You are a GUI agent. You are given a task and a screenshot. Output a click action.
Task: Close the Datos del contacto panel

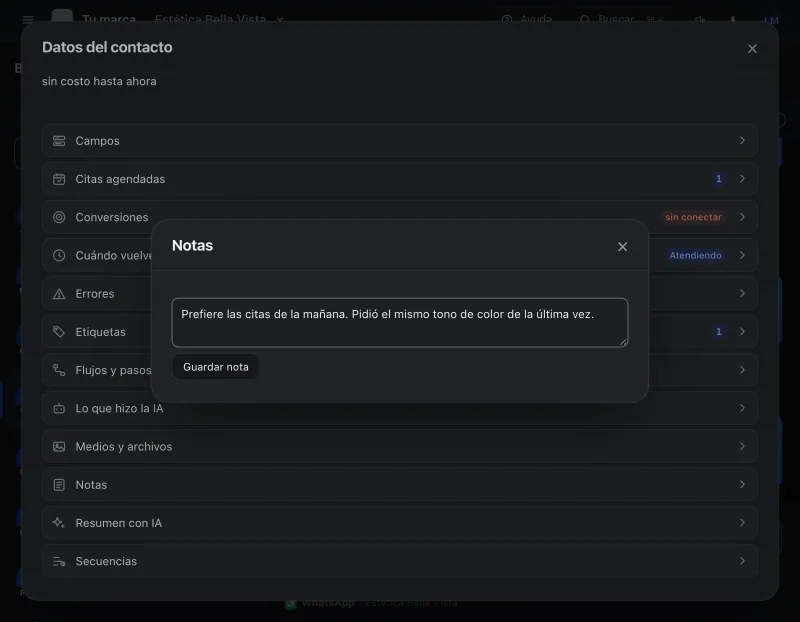(x=752, y=49)
